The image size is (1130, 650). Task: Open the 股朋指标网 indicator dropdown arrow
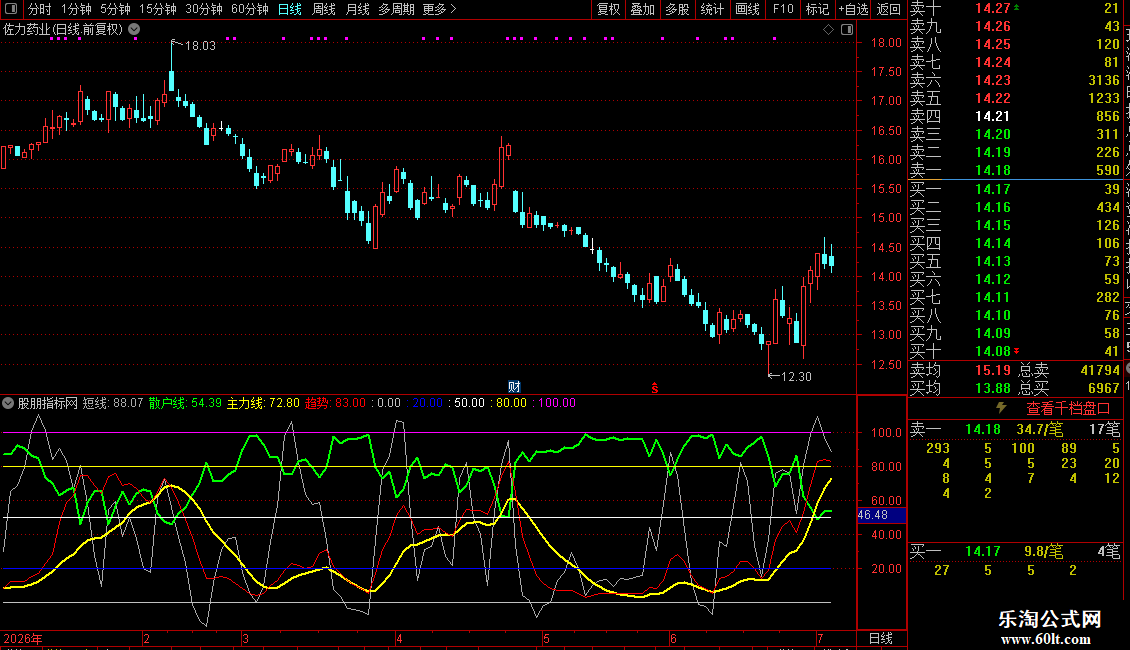click(x=8, y=404)
